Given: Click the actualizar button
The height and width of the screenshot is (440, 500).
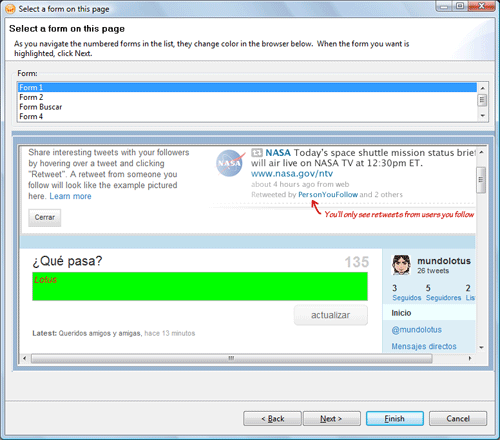Looking at the screenshot, I should (x=331, y=315).
